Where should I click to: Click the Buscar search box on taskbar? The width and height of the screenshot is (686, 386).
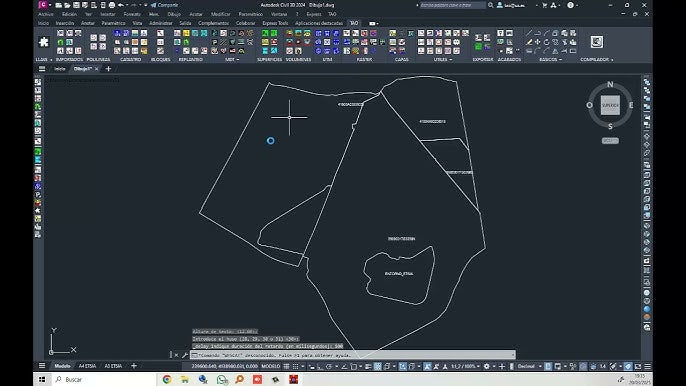pos(104,379)
